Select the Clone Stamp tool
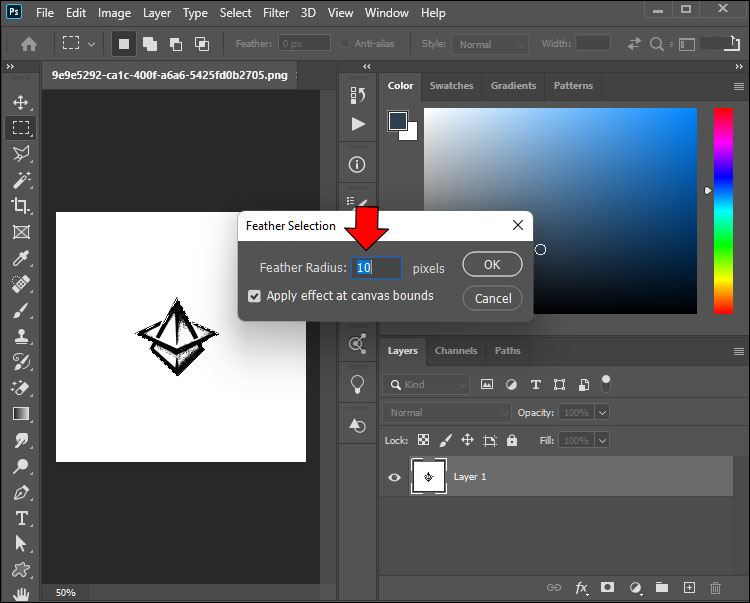Viewport: 750px width, 603px height. coord(21,336)
